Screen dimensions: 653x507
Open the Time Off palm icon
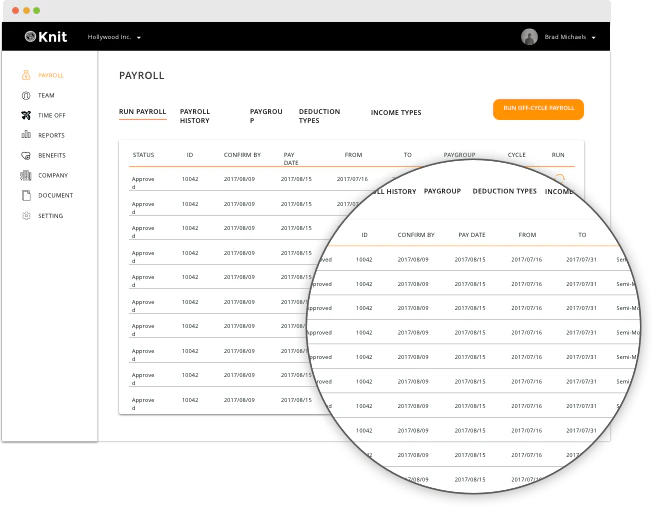(x=26, y=115)
